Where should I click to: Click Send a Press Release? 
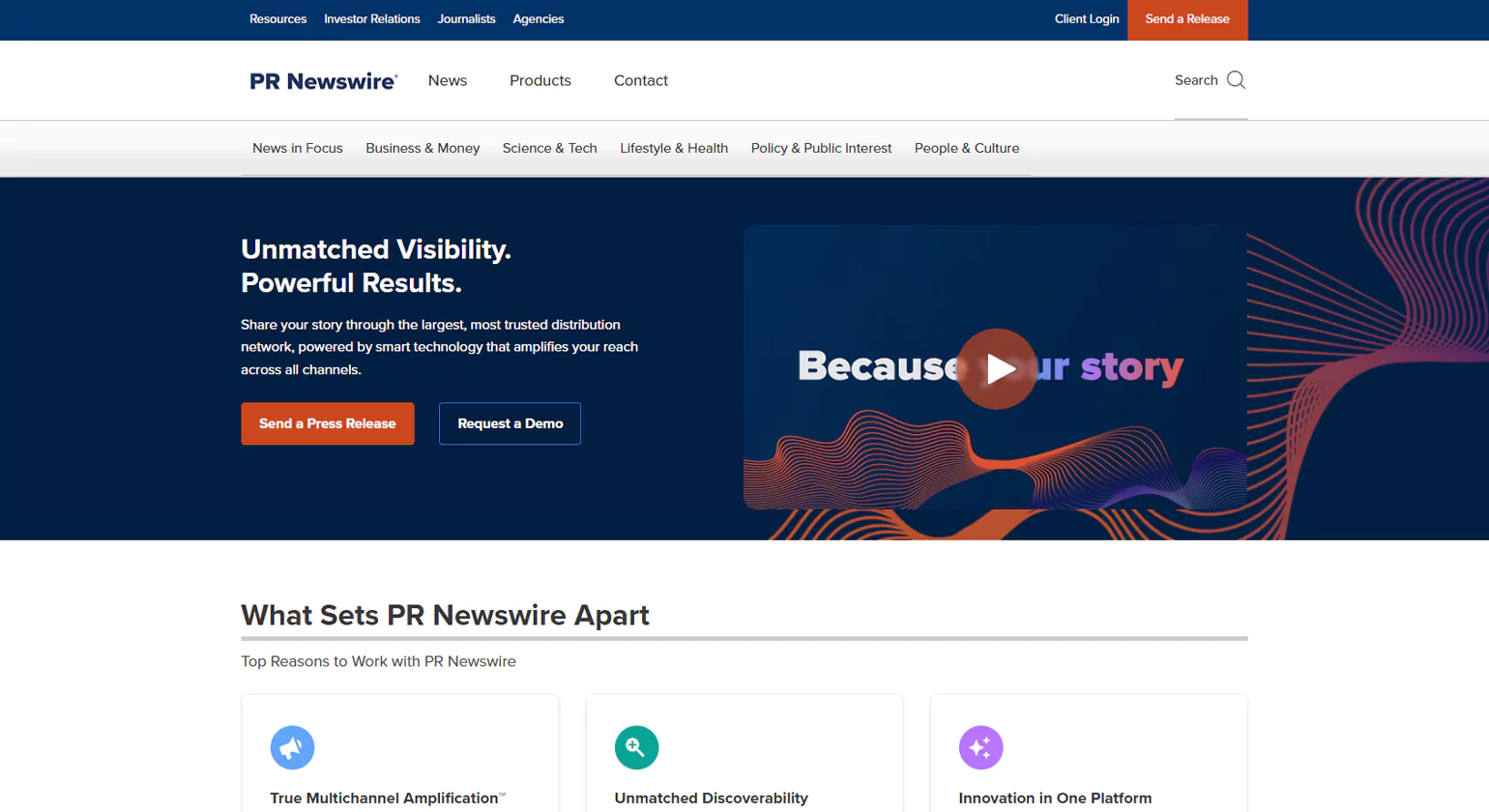[x=327, y=423]
